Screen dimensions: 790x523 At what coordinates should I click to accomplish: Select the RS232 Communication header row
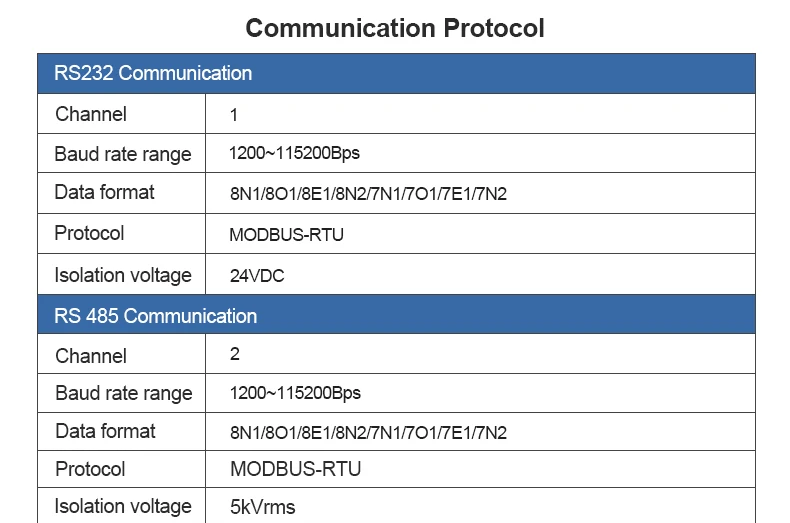(396, 74)
